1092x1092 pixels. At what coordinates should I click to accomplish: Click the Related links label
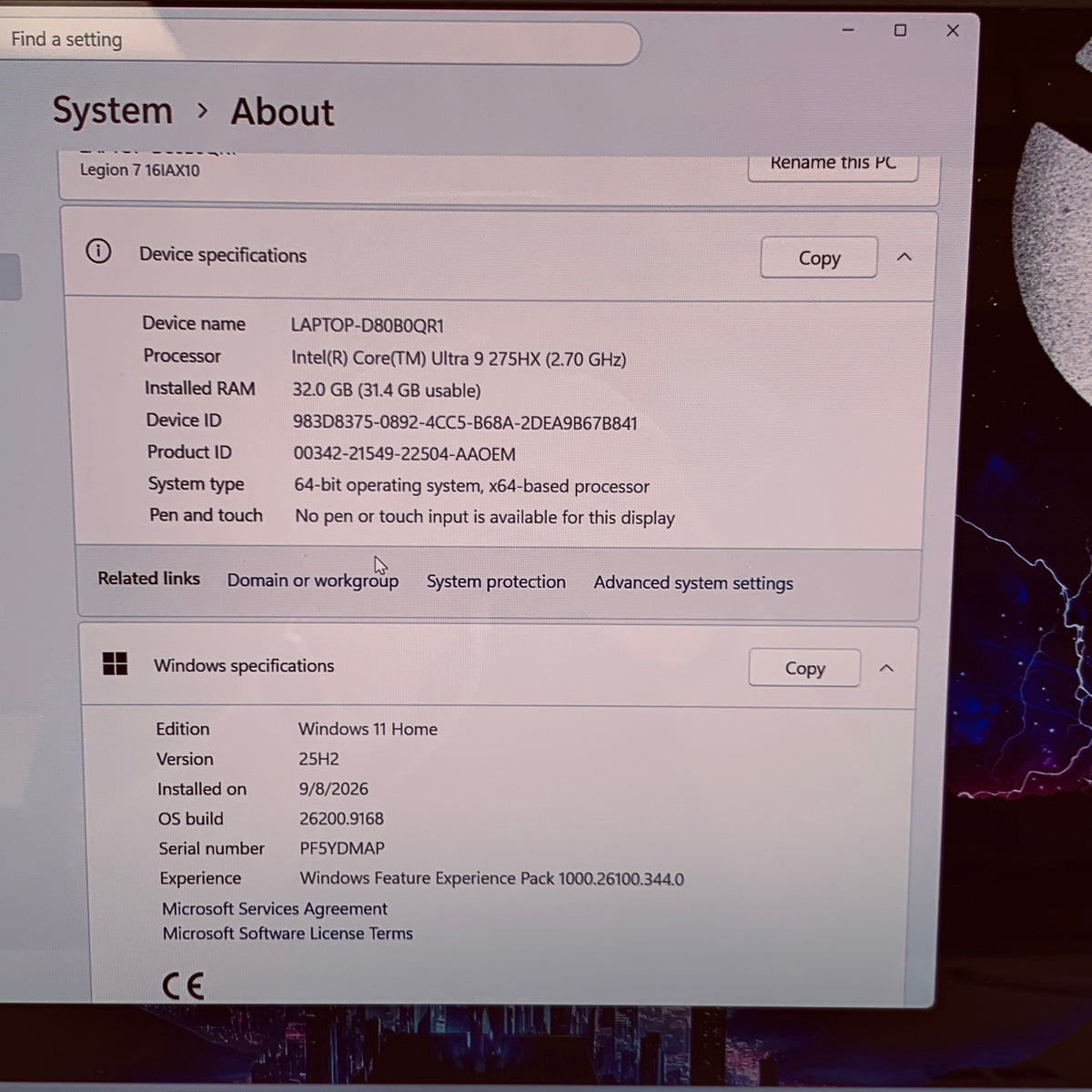[x=148, y=579]
